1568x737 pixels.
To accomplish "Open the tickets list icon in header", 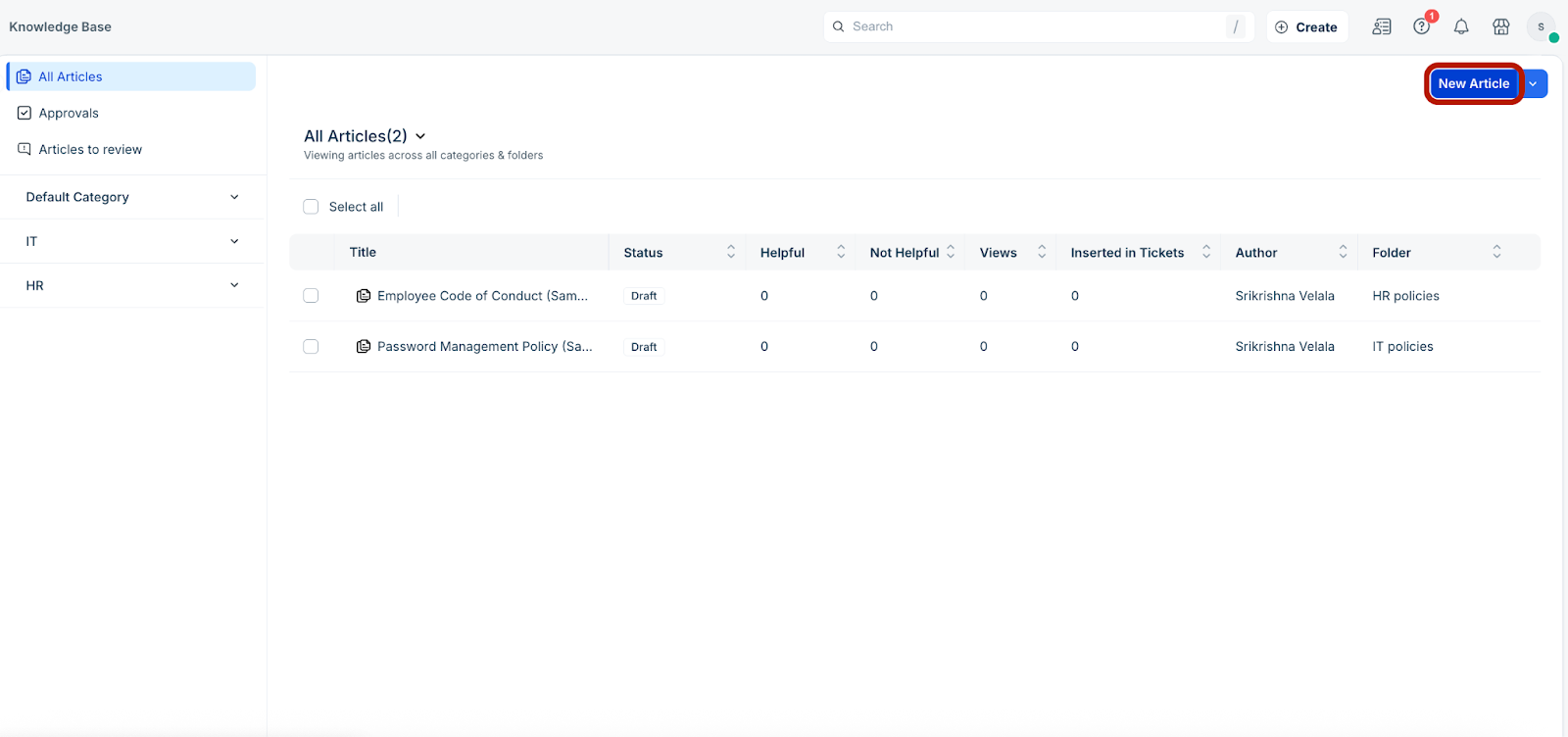I will coord(1382,27).
